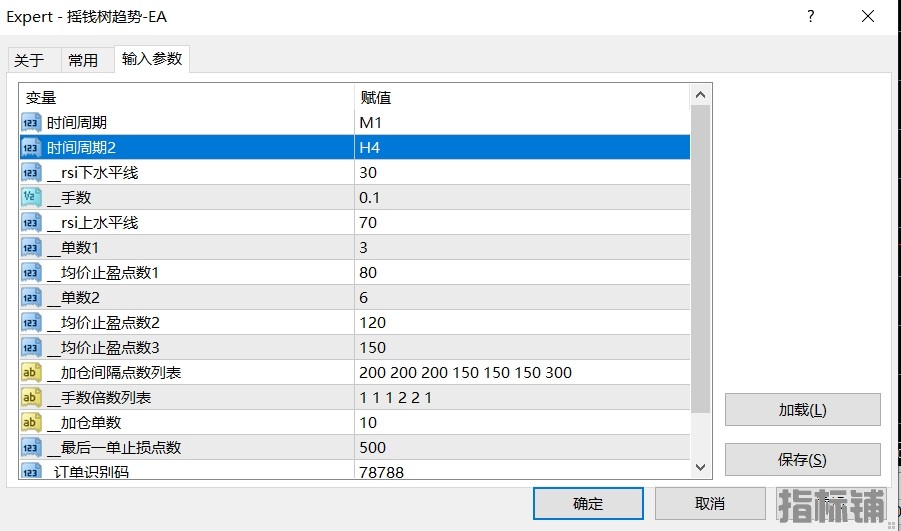Click value 200 200 200 150 150 150 300
The height and width of the screenshot is (531, 901).
[465, 373]
